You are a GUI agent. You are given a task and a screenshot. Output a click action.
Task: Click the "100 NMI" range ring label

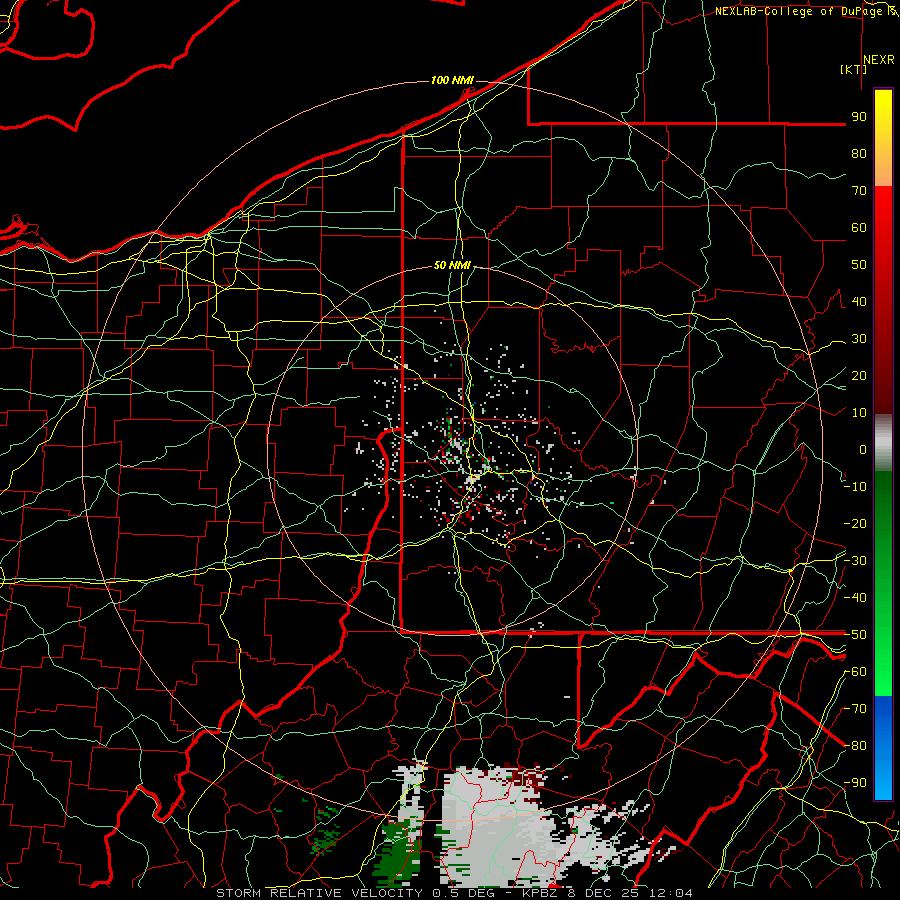pos(452,80)
